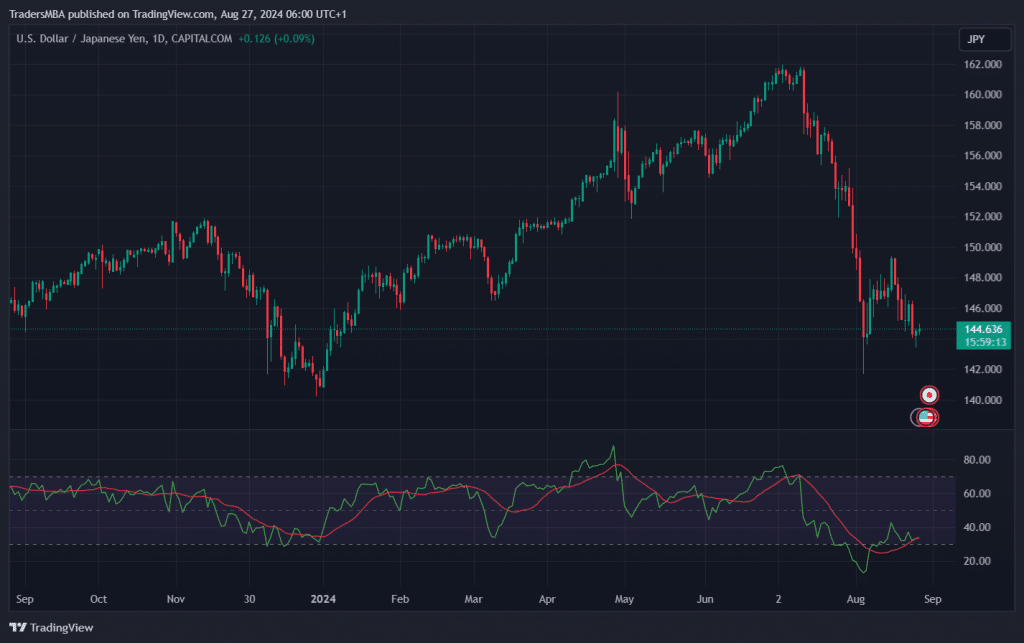Viewport: 1024px width, 643px height.
Task: Click the 156.000 price axis label
Action: click(982, 156)
